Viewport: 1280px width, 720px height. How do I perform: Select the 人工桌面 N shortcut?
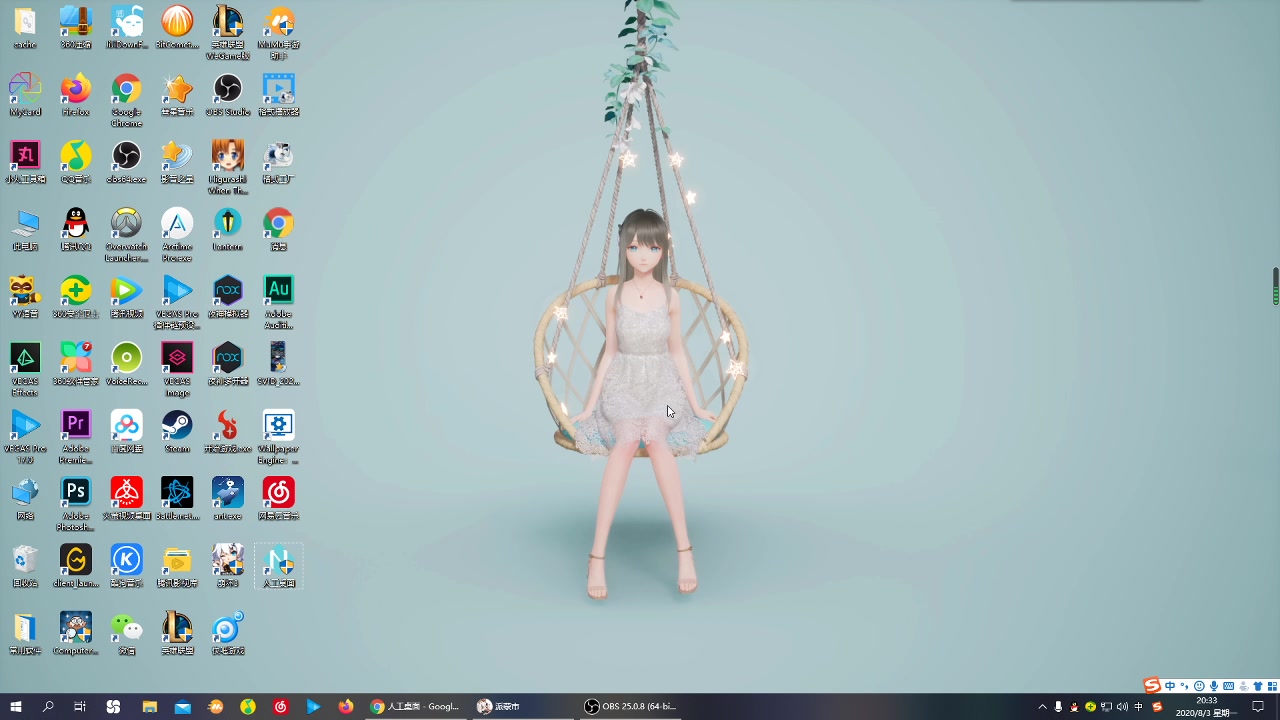click(278, 565)
